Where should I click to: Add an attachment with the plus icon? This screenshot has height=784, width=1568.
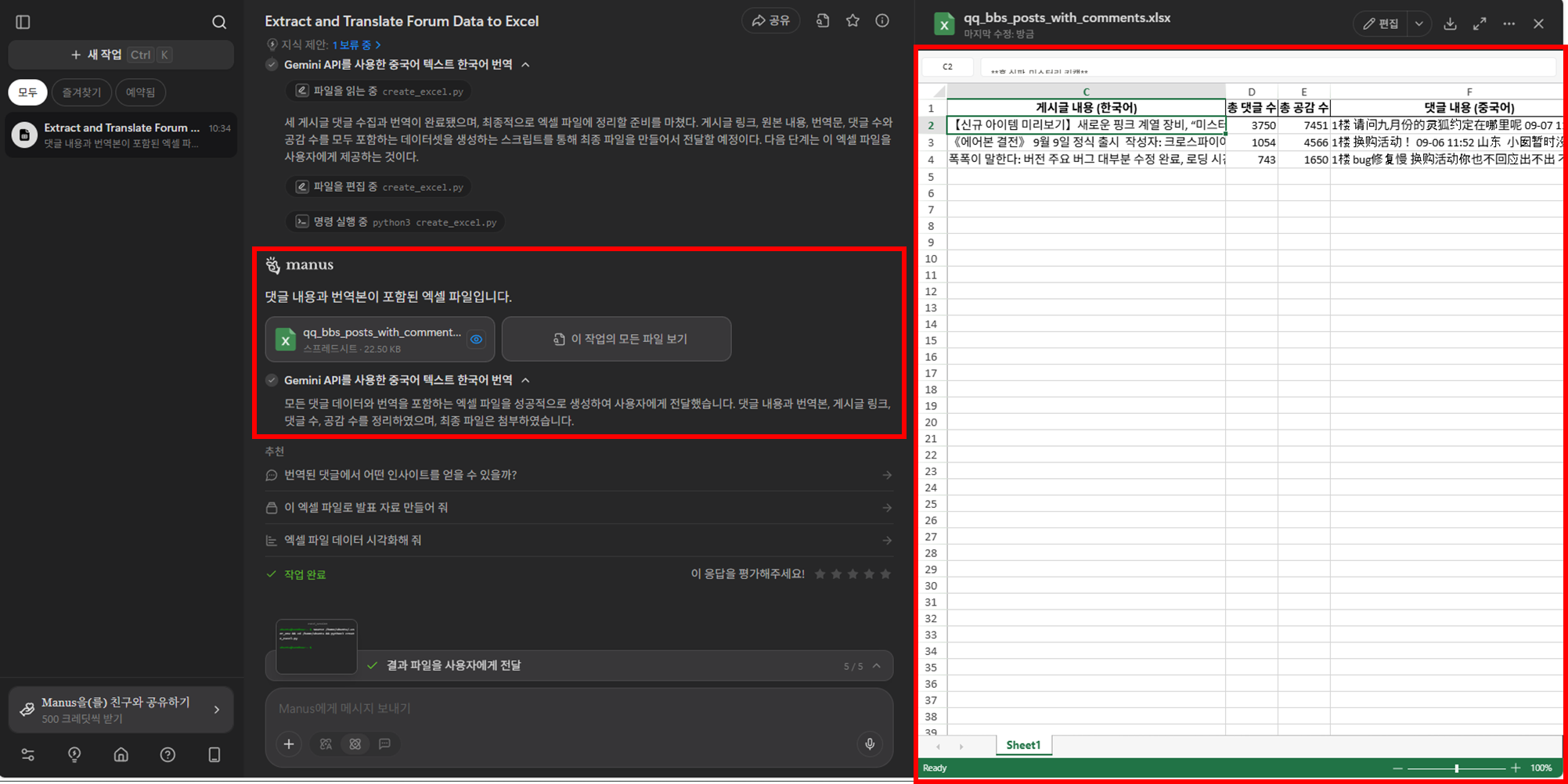[289, 744]
